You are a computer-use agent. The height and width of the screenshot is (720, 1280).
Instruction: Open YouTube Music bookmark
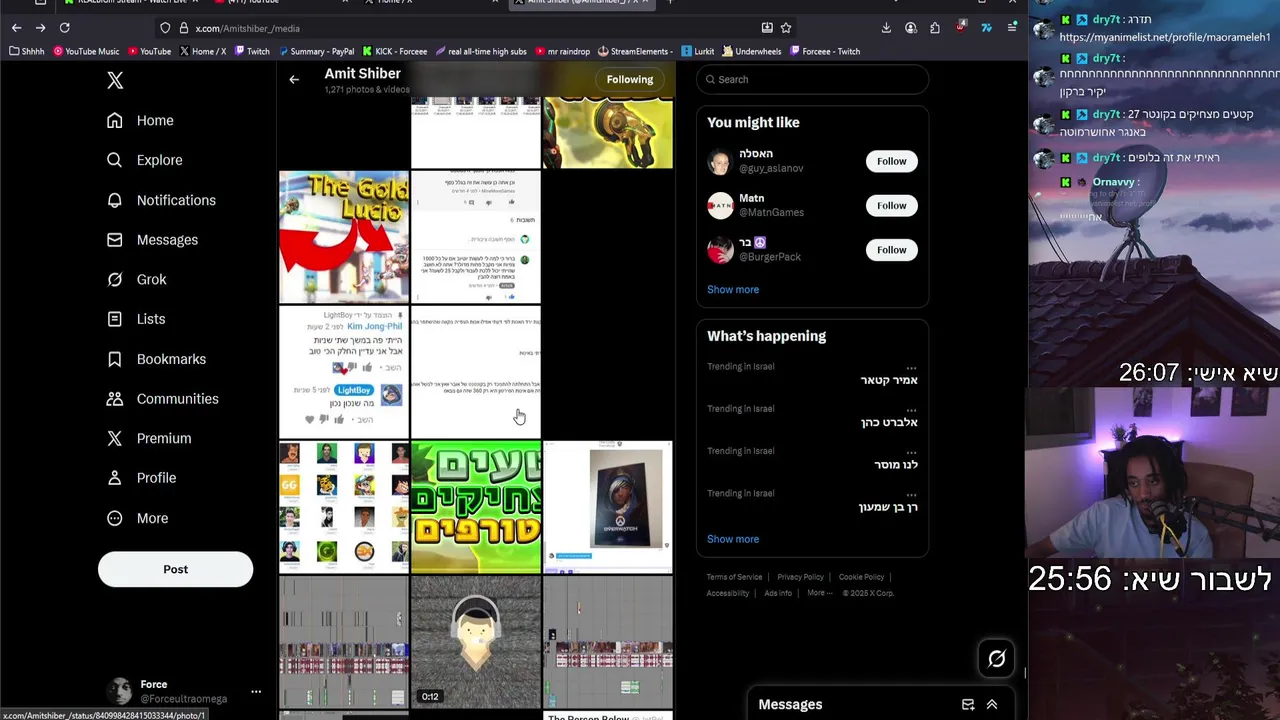pyautogui.click(x=86, y=51)
